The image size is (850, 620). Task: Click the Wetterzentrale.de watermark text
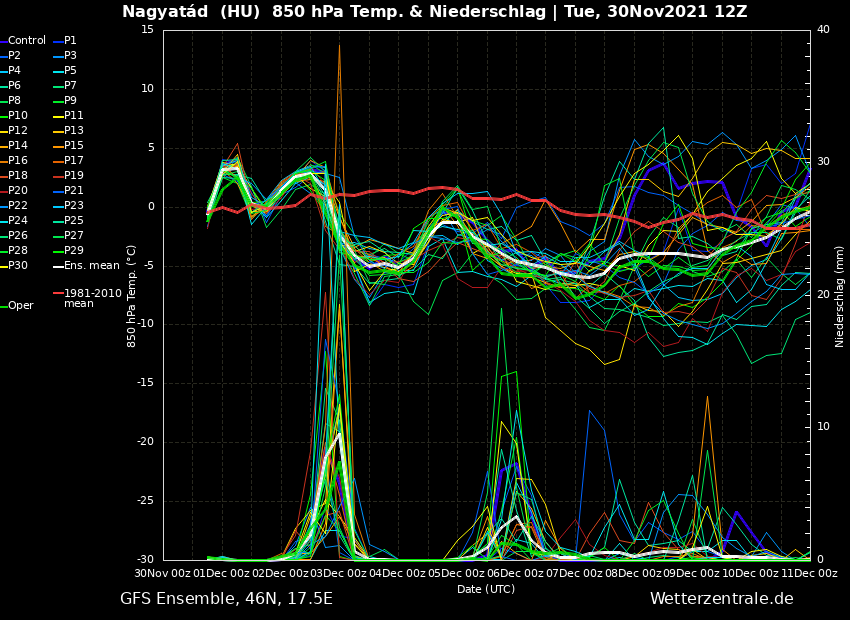click(x=721, y=599)
